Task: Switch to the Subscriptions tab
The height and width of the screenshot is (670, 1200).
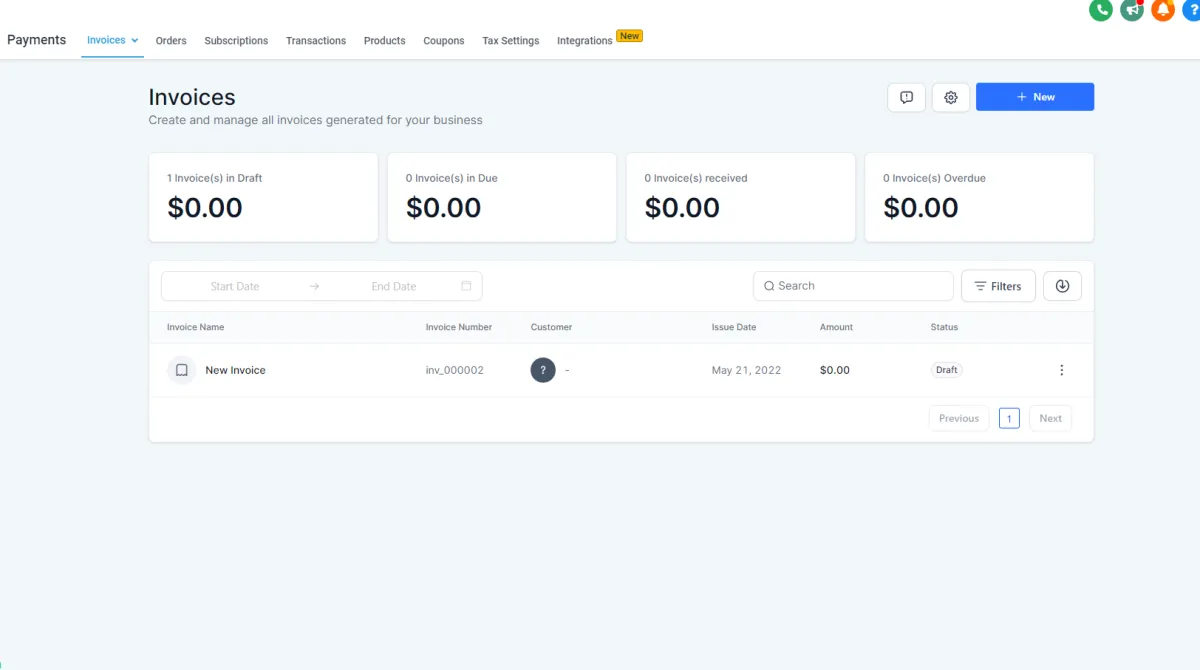Action: [236, 41]
